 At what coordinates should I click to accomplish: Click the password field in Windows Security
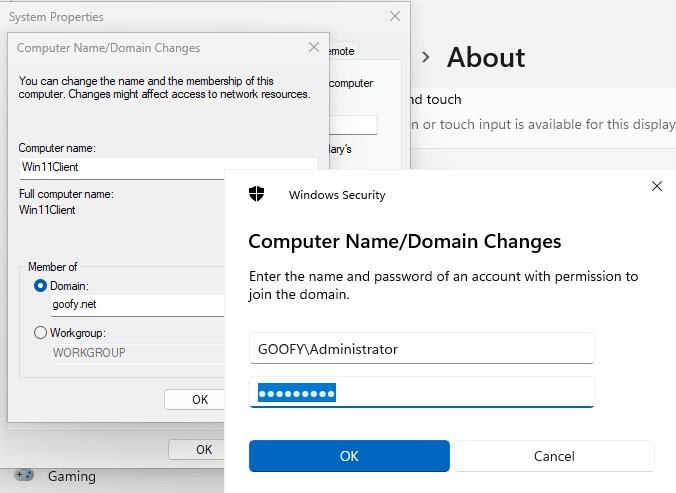tap(422, 392)
